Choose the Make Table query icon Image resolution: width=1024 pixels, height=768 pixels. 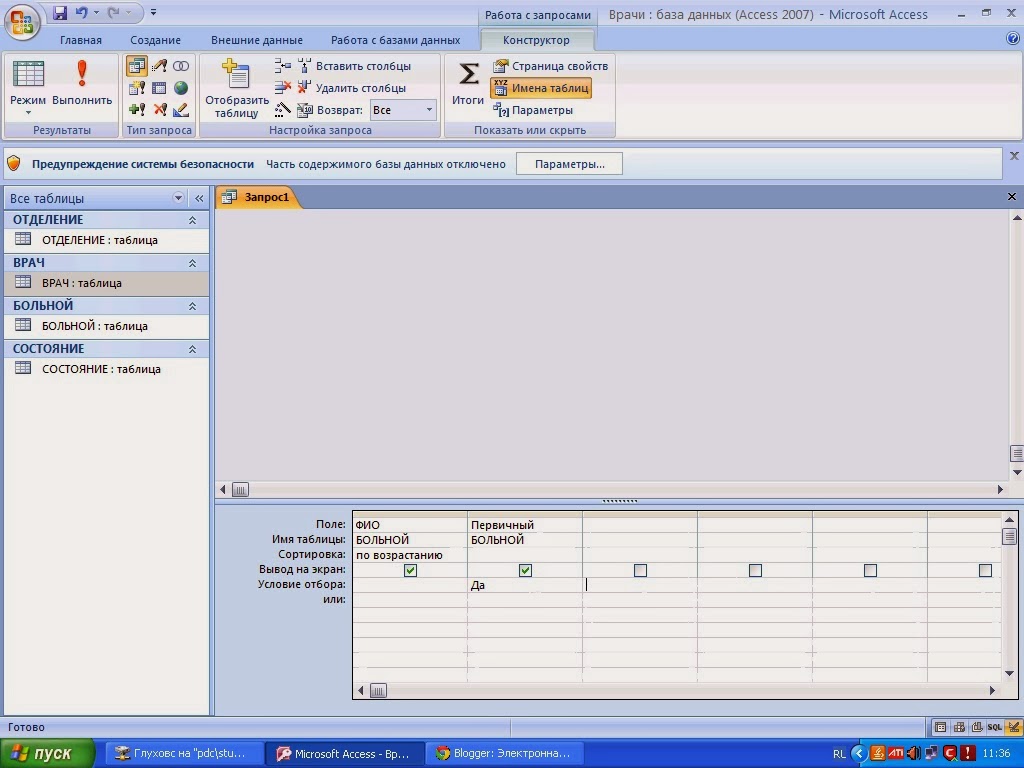click(x=136, y=88)
